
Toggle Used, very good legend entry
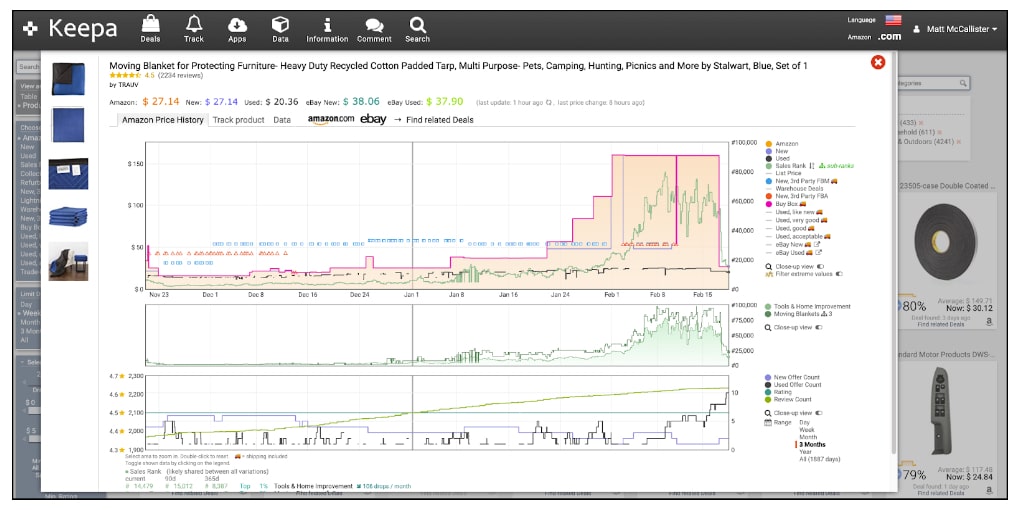tap(797, 220)
